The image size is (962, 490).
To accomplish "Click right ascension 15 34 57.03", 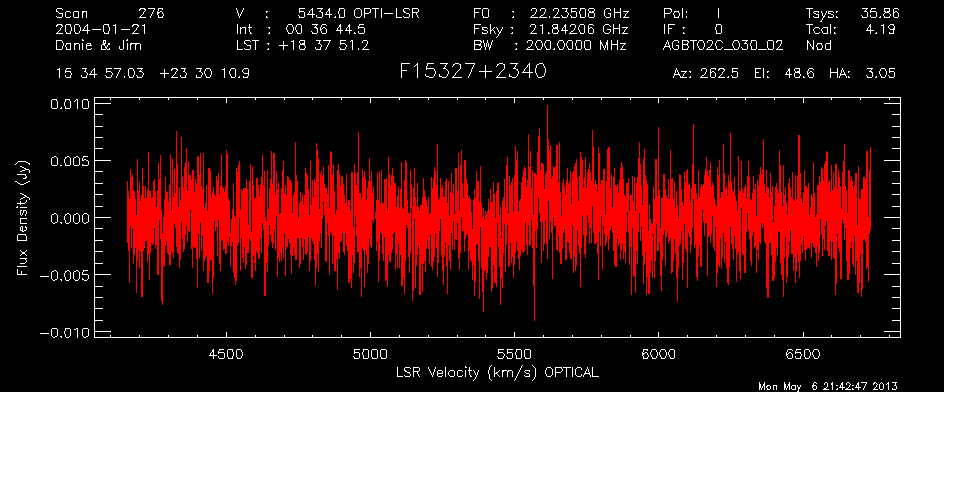I will (100, 74).
